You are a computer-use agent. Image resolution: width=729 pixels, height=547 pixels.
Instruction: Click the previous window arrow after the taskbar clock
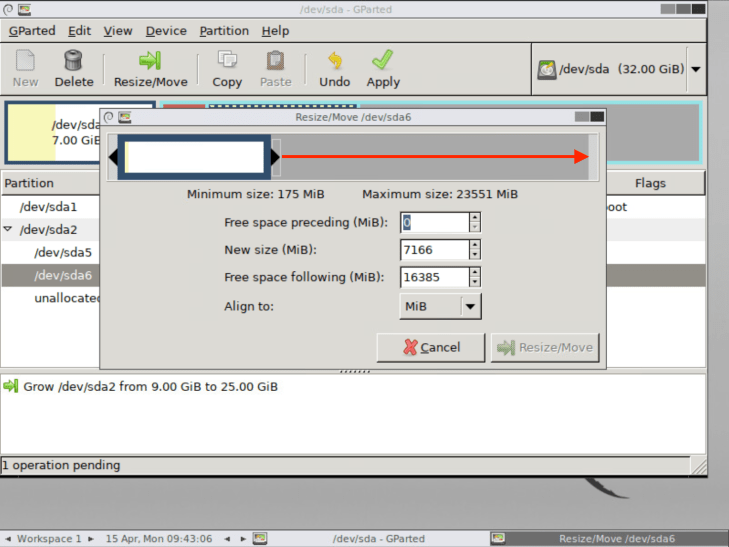tap(227, 539)
